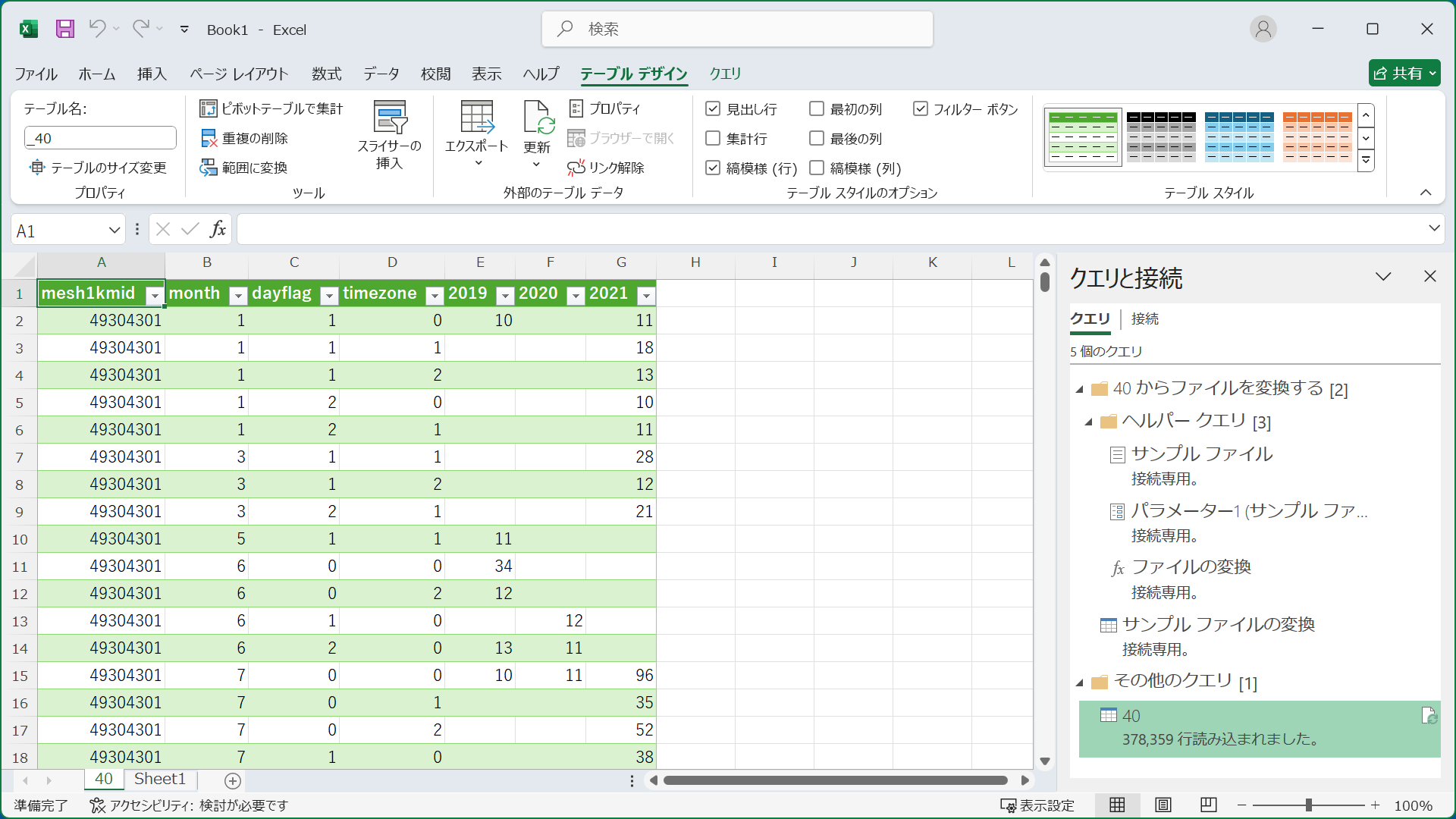Switch to page layout view icon
This screenshot has height=819, width=1456.
1163,805
